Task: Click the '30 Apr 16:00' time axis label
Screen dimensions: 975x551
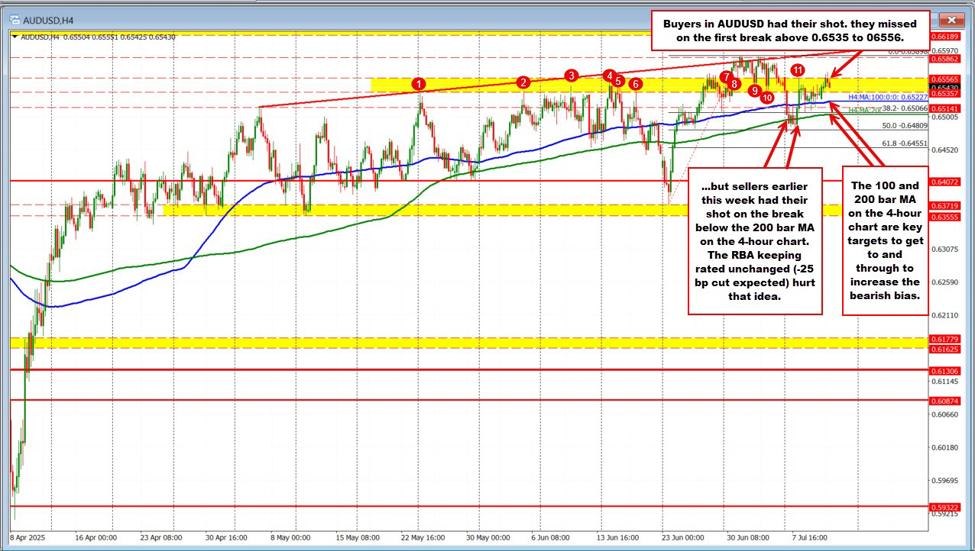Action: coord(227,537)
